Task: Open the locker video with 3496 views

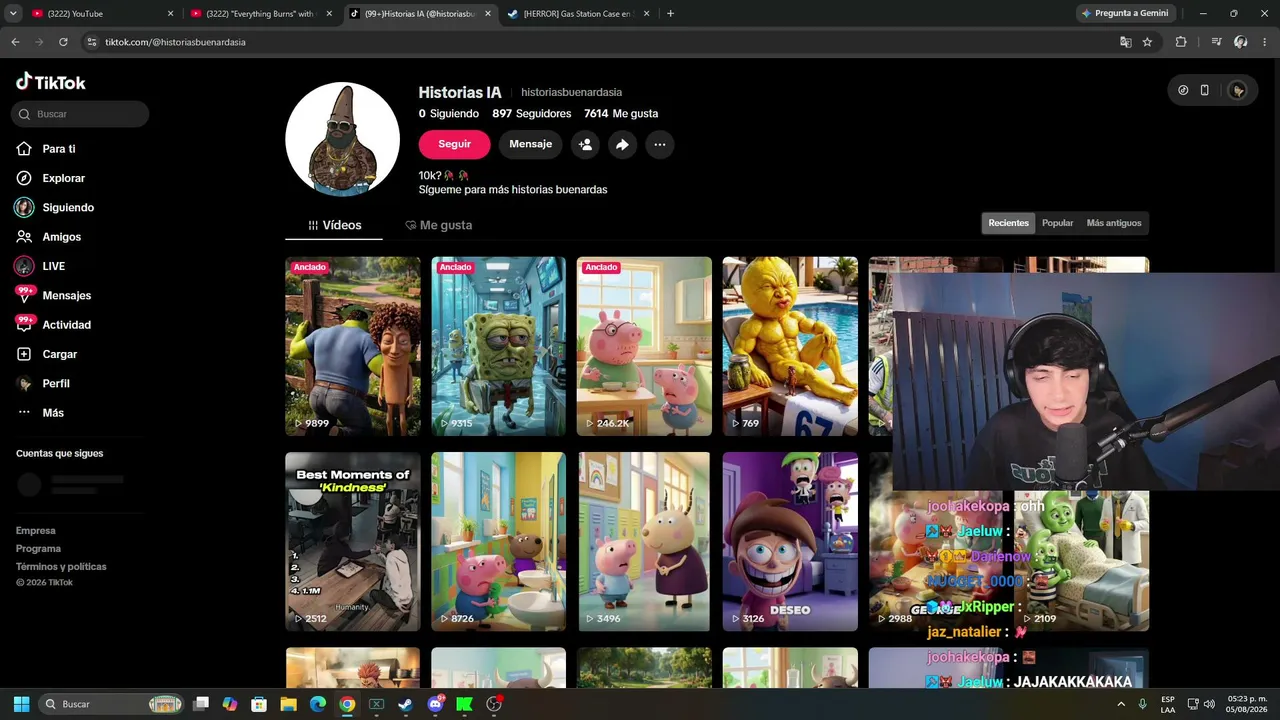Action: click(644, 542)
